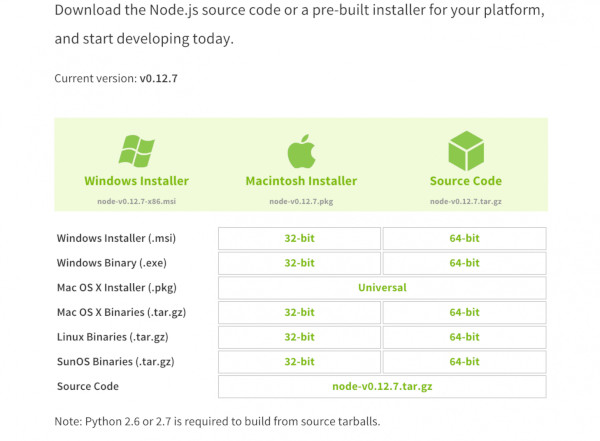Pick 64-bit SunOS Binaries
Screen dimensions: 600x441
(x=465, y=362)
